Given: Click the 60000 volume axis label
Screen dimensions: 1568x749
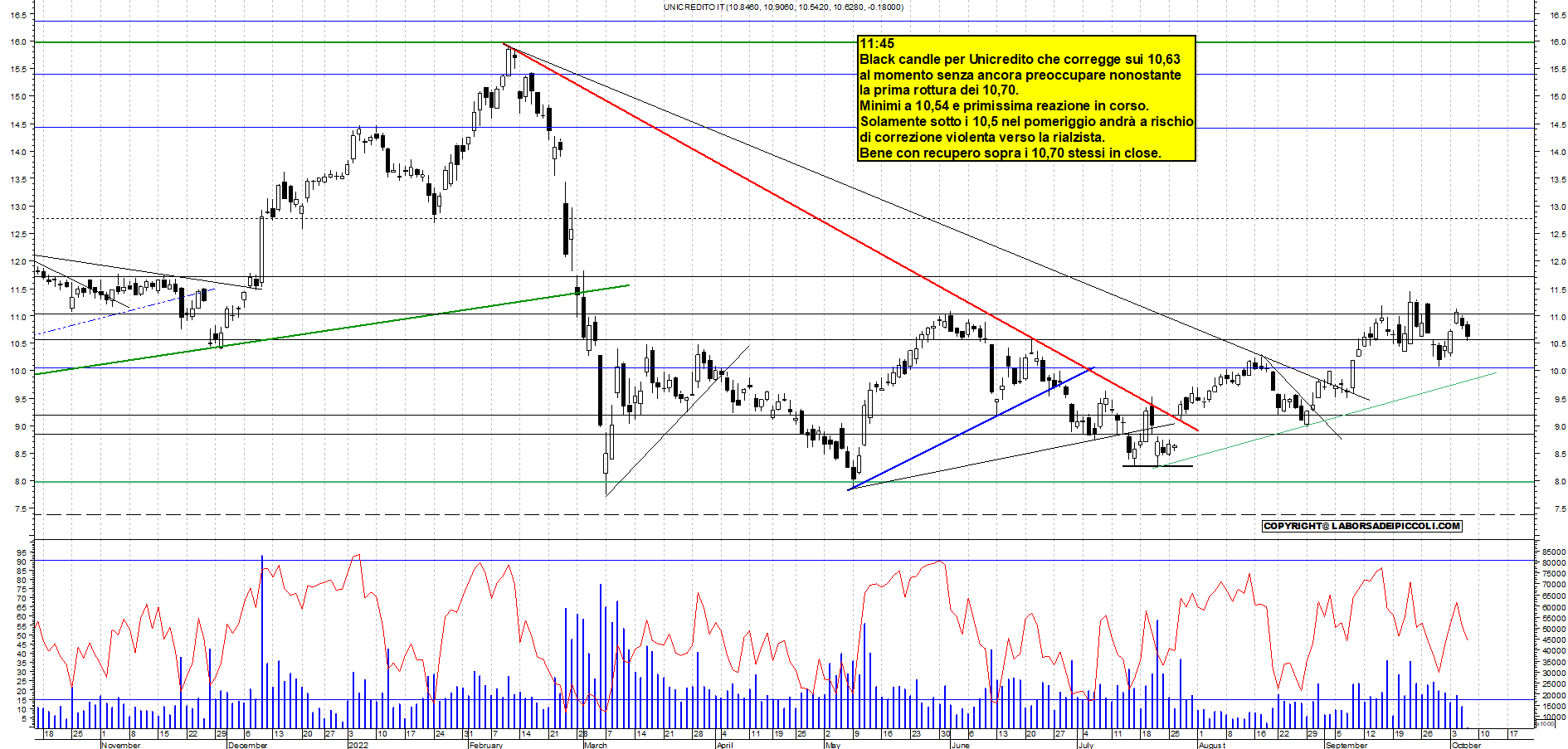Looking at the screenshot, I should tap(1554, 607).
